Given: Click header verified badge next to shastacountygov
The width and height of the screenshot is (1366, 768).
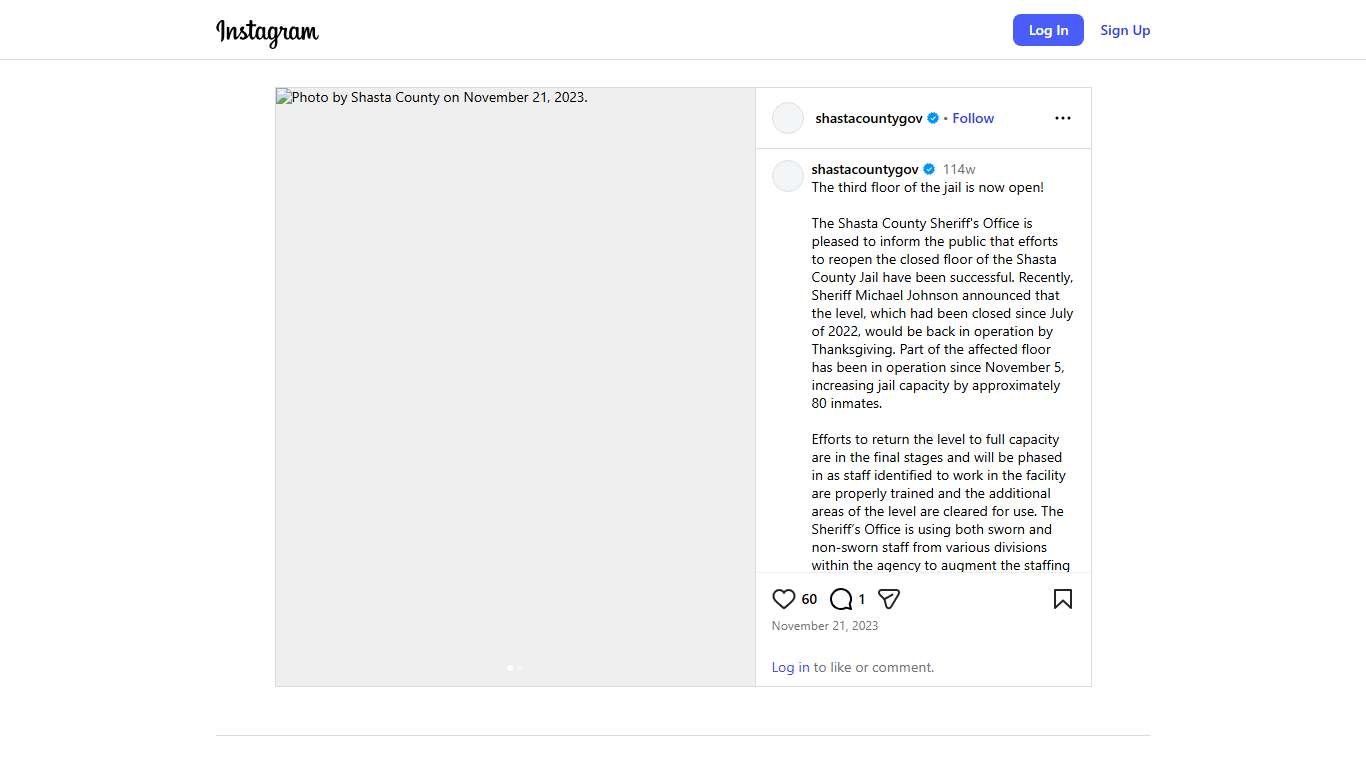Looking at the screenshot, I should [x=933, y=118].
